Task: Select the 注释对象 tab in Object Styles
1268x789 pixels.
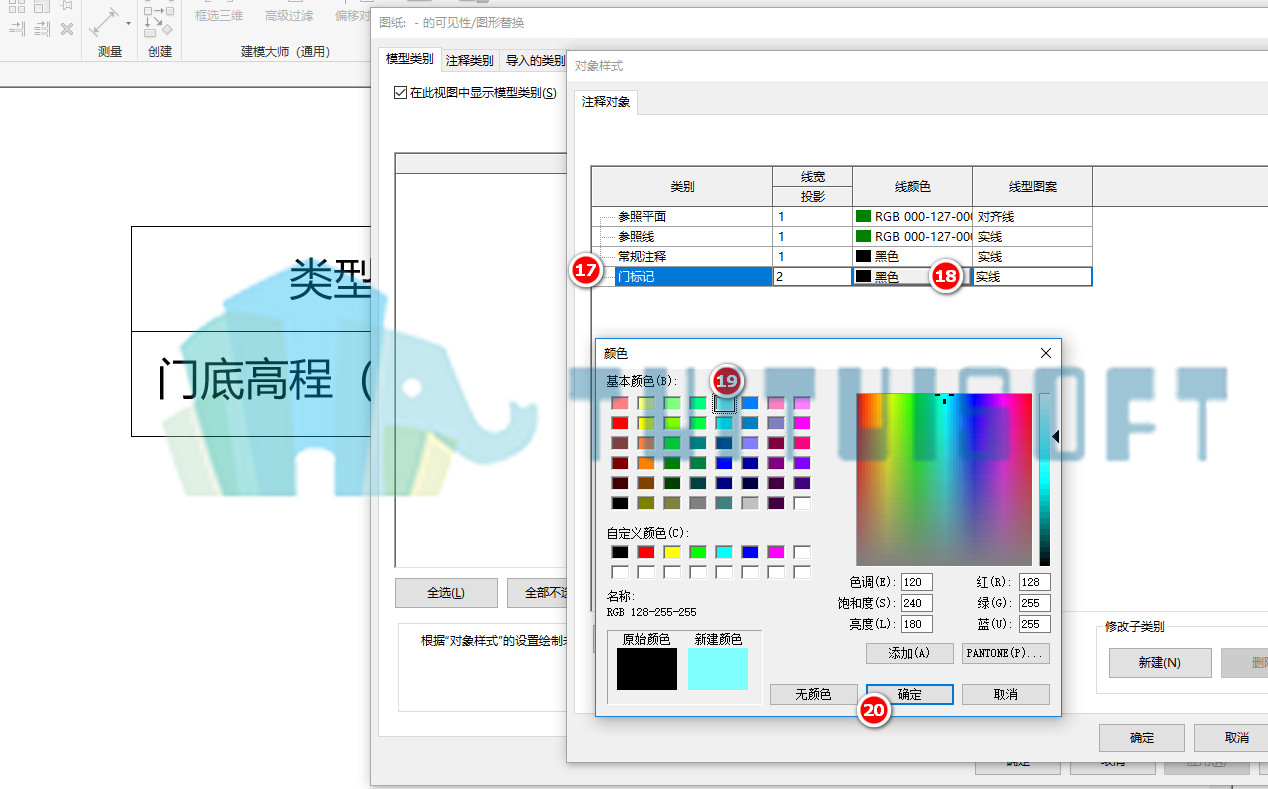Action: [x=606, y=102]
